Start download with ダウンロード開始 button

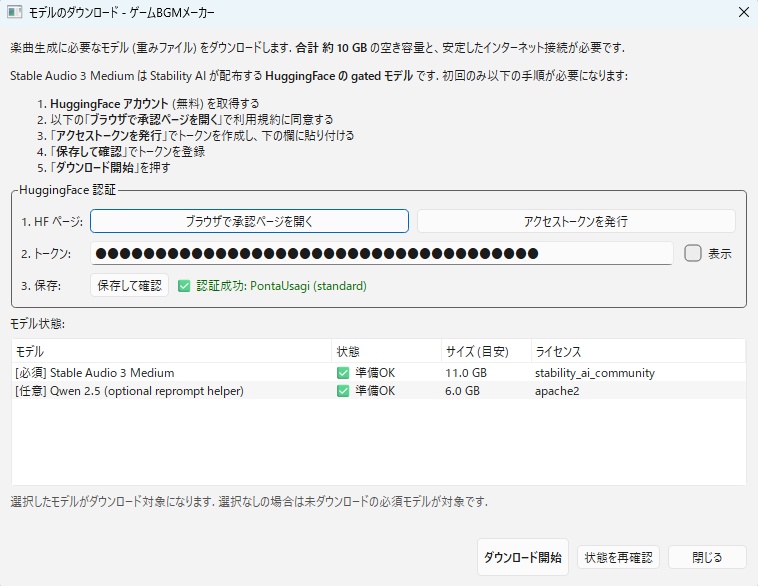pos(523,557)
